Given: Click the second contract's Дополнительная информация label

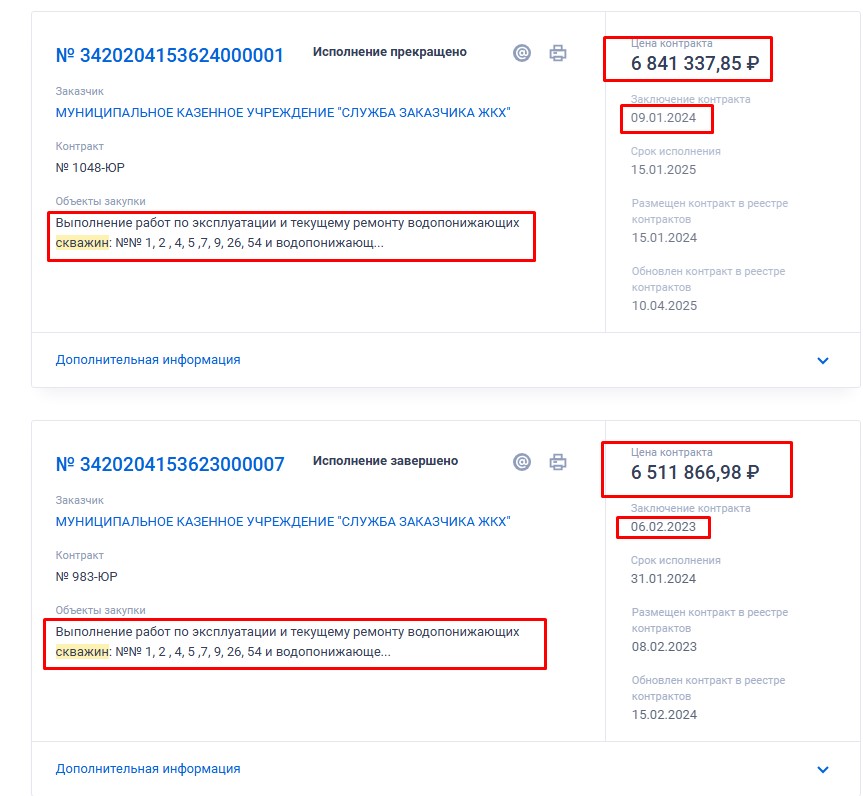Looking at the screenshot, I should click(148, 769).
